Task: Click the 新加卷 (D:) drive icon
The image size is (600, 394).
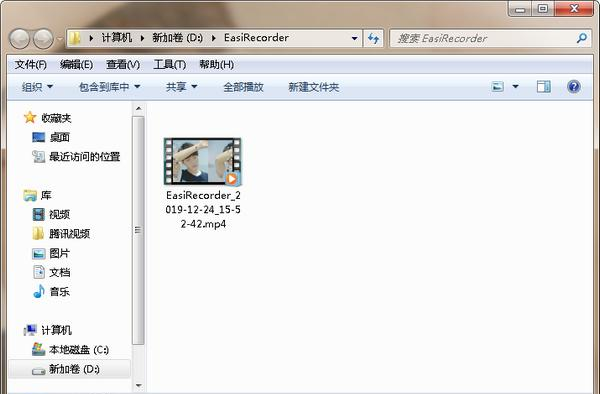Action: [39, 371]
